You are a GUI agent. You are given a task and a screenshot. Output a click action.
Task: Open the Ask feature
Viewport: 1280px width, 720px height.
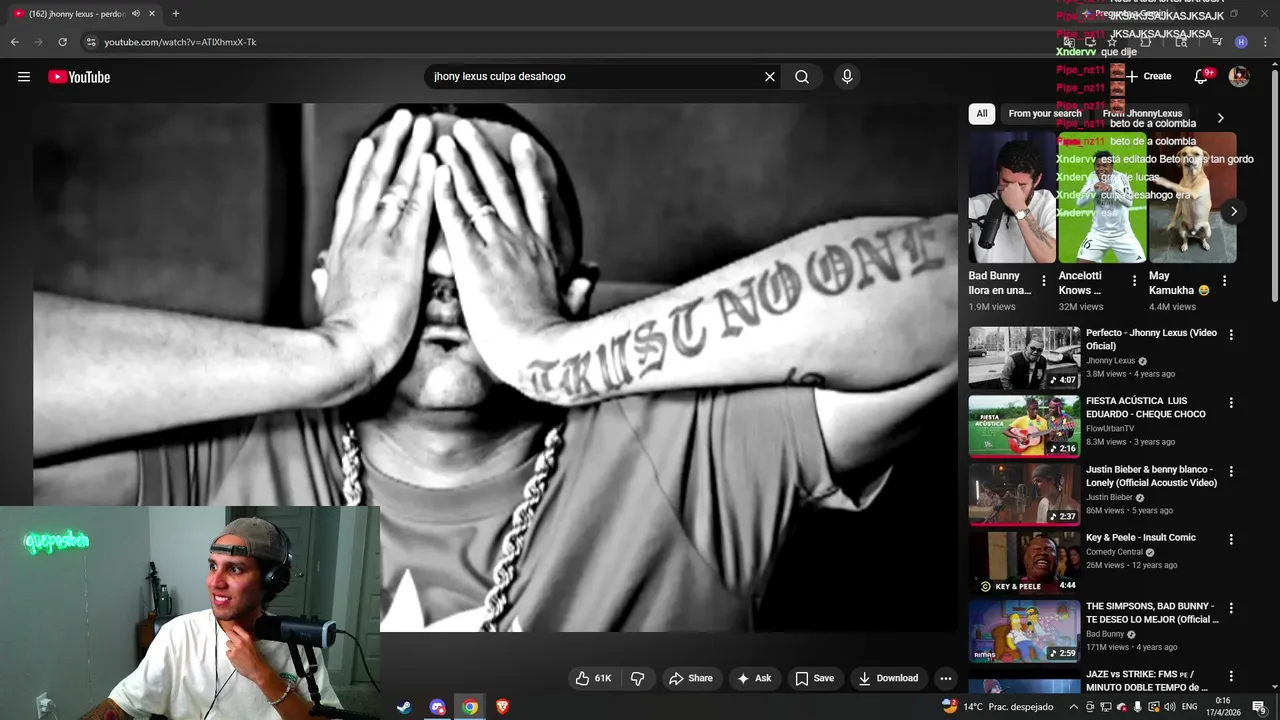[754, 678]
